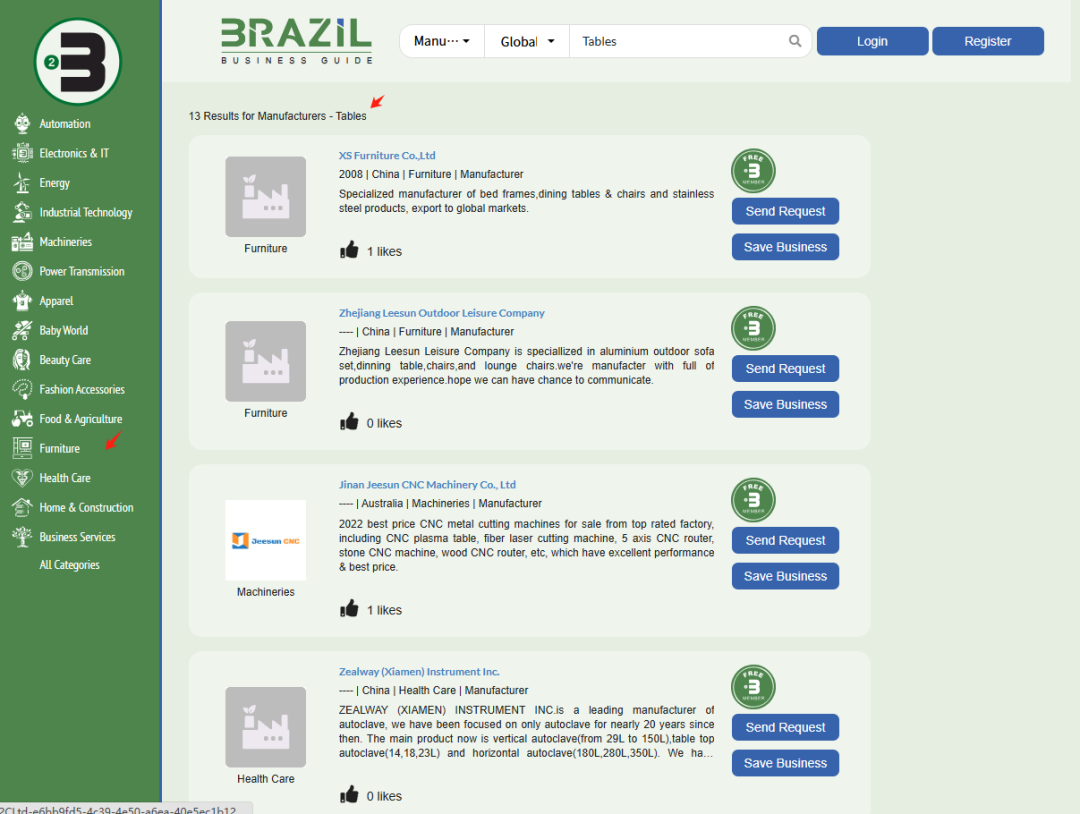
Task: Select Machineries category label
Action: pos(65,242)
